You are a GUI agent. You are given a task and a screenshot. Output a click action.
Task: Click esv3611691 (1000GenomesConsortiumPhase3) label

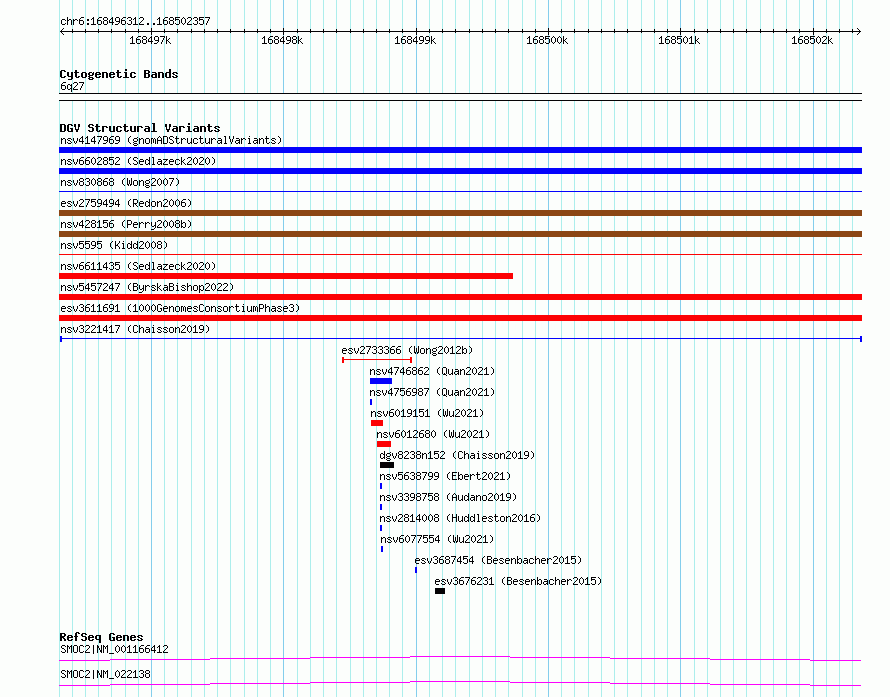180,308
